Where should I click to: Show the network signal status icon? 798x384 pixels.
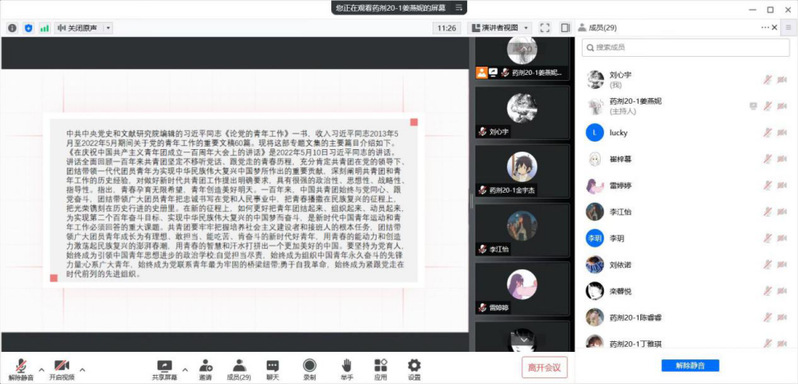pos(45,28)
